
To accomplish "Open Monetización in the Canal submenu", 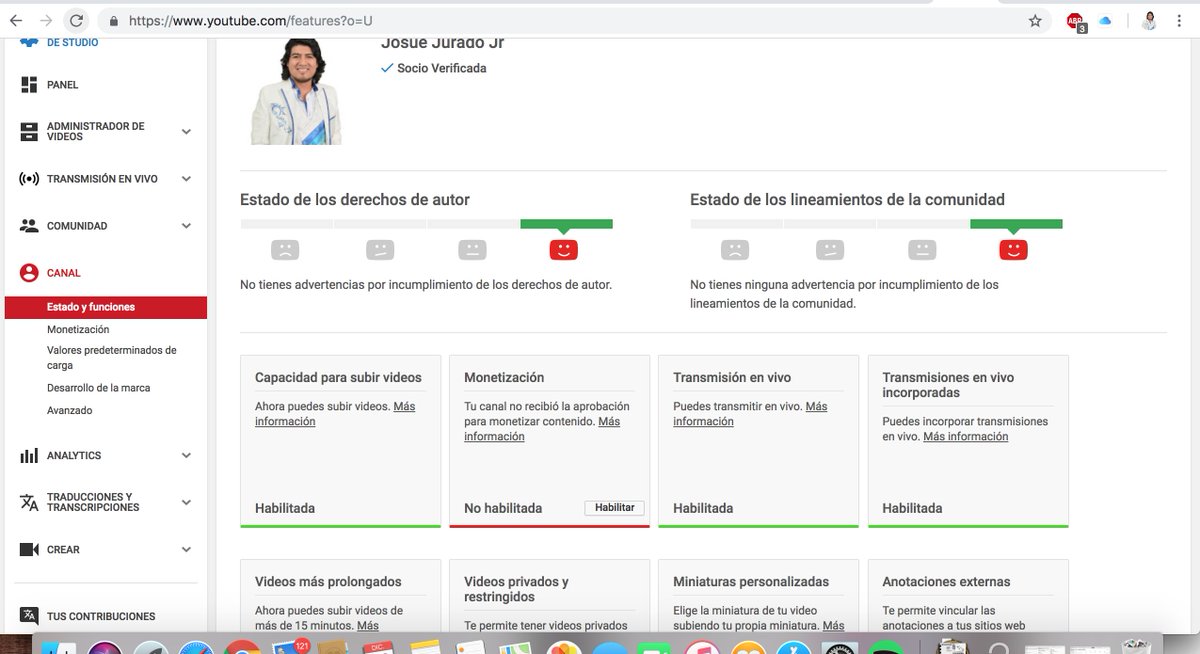I will click(x=78, y=329).
